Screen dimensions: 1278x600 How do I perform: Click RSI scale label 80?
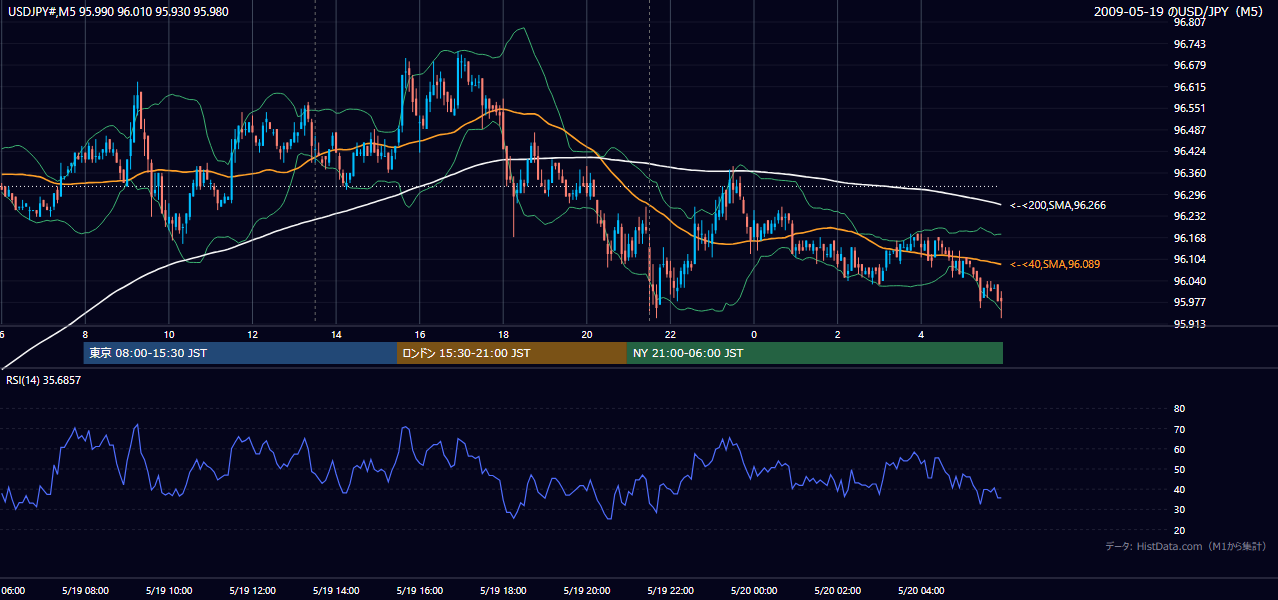click(x=1179, y=409)
